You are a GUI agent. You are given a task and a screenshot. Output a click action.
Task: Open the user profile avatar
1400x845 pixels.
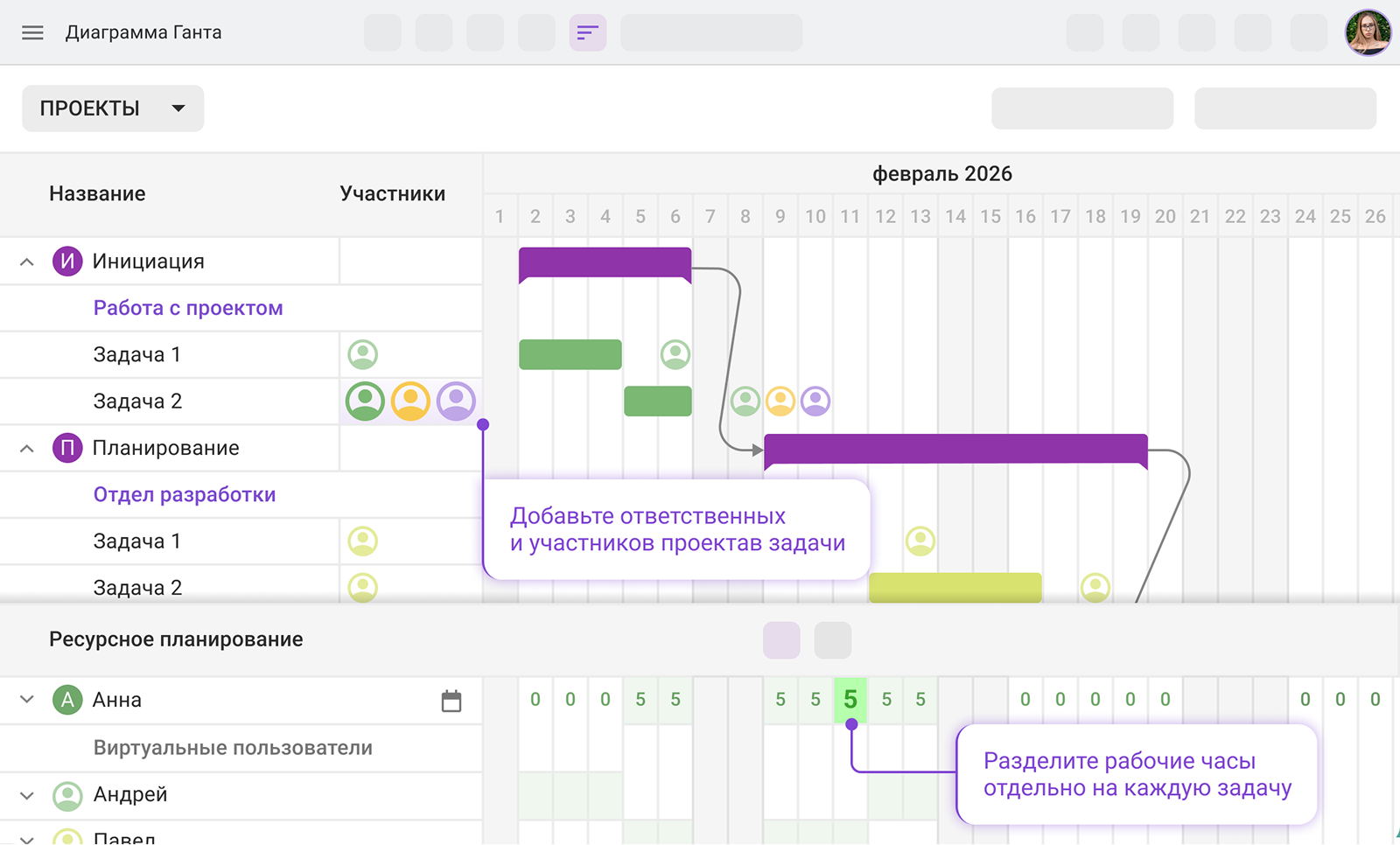coord(1368,33)
